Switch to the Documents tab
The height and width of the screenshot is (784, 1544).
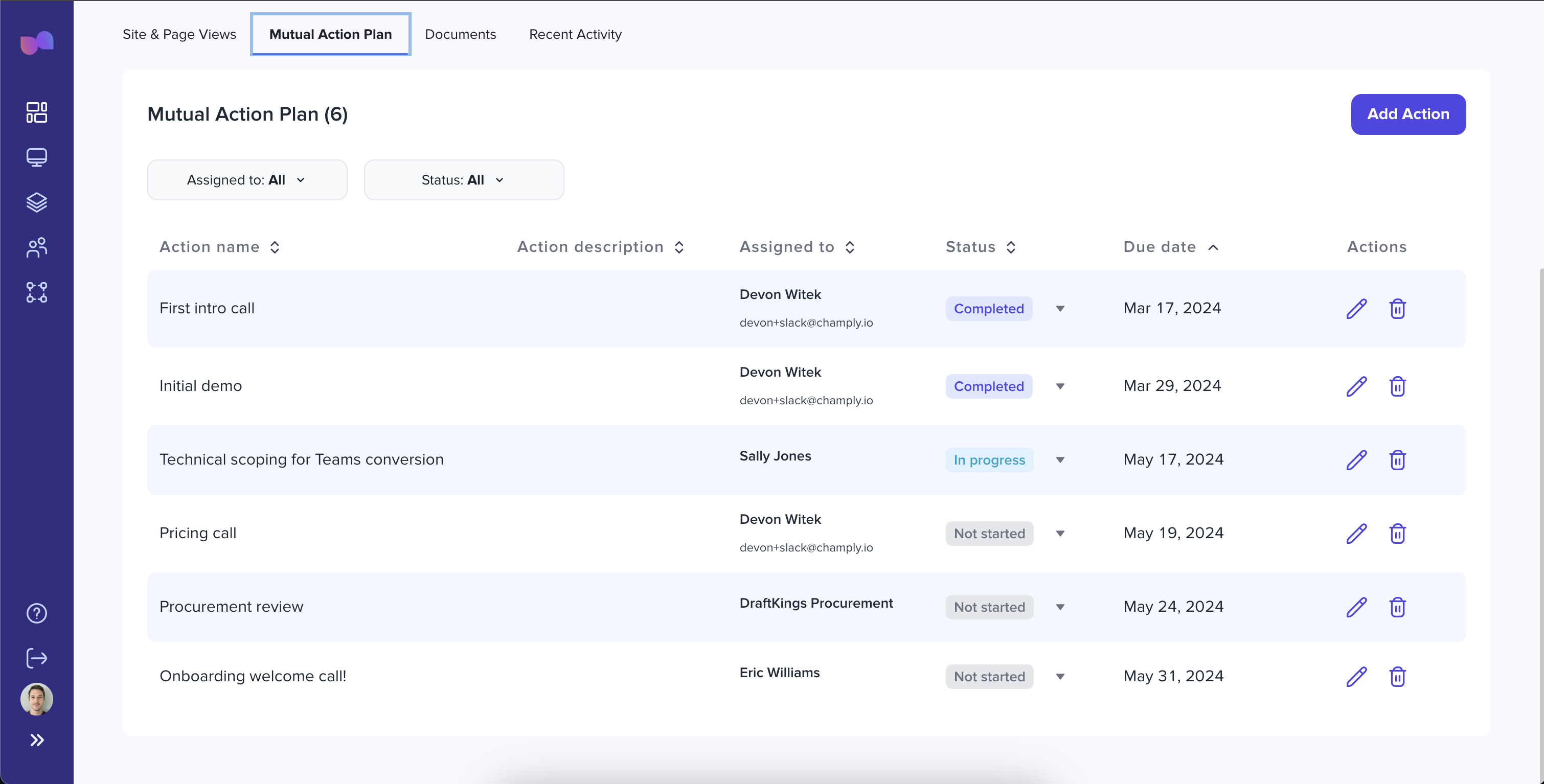coord(460,34)
